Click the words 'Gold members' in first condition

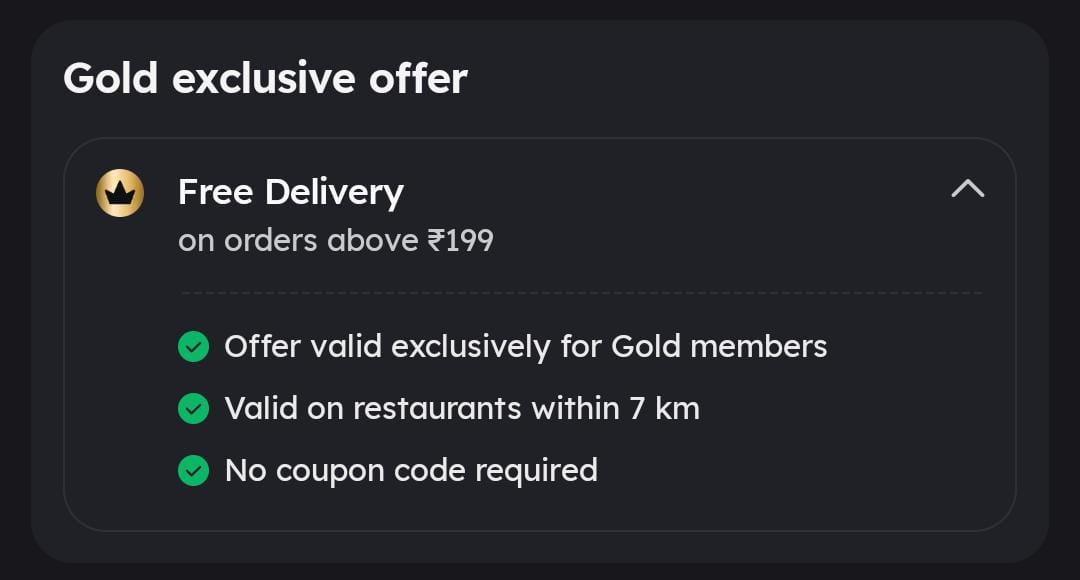[x=719, y=347]
